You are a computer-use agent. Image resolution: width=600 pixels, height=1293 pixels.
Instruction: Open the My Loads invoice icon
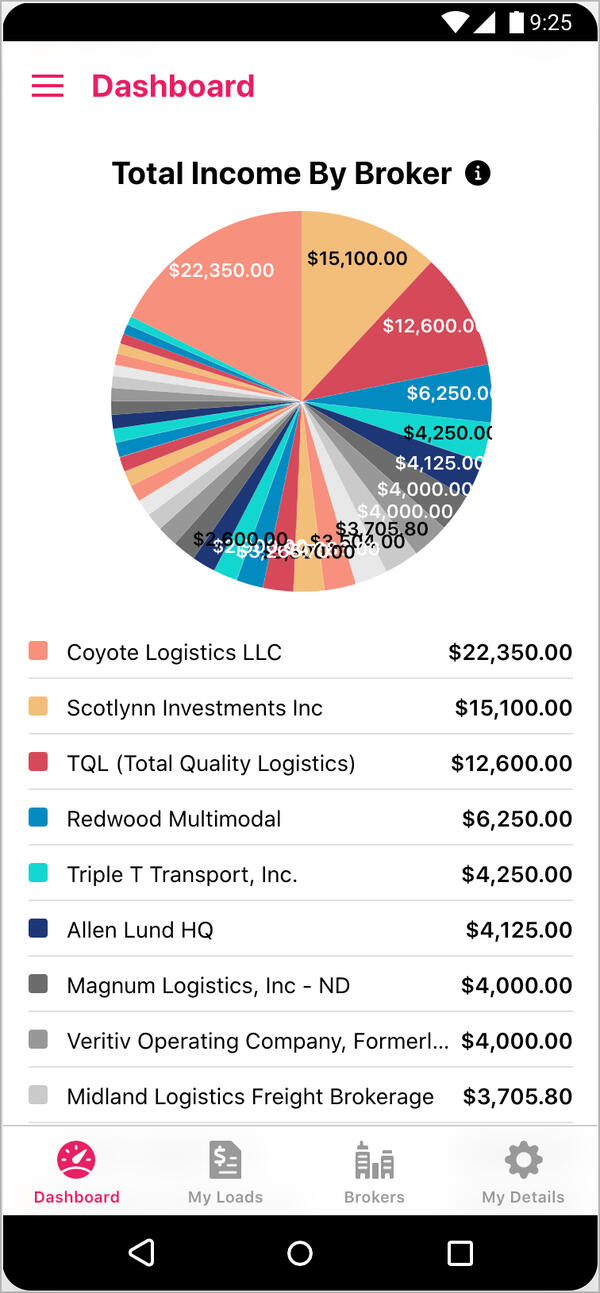click(225, 1160)
